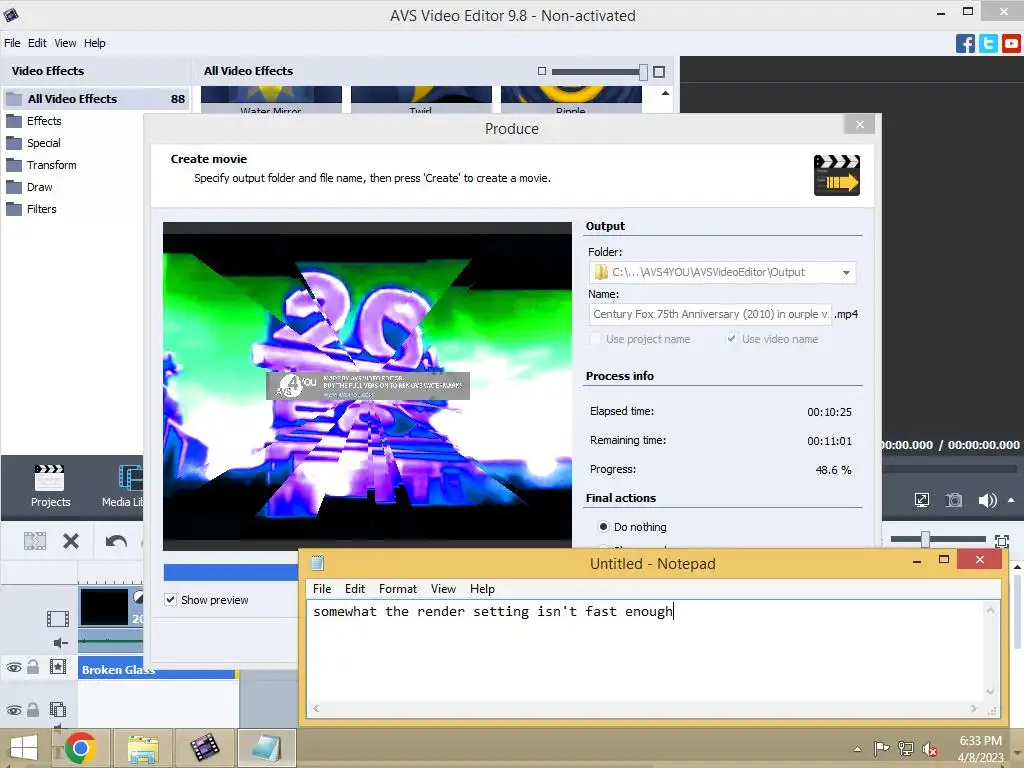Switch preview to full screen monitor icon
The width and height of the screenshot is (1024, 768).
pos(921,500)
